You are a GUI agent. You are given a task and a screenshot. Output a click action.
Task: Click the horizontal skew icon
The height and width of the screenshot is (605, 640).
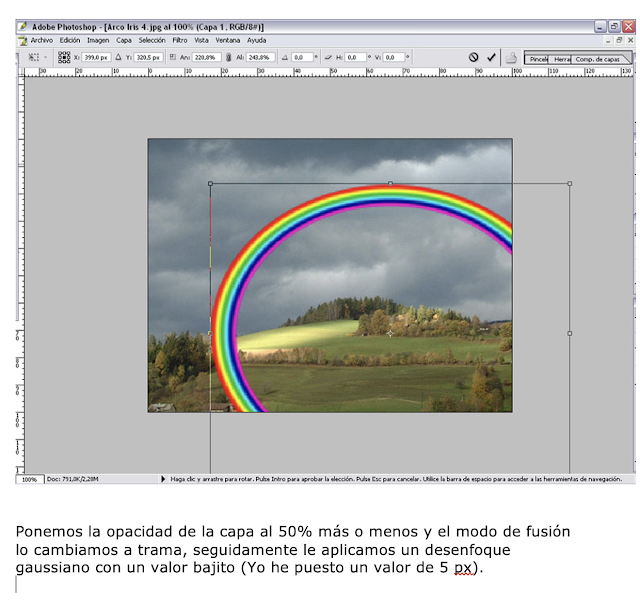tap(328, 58)
